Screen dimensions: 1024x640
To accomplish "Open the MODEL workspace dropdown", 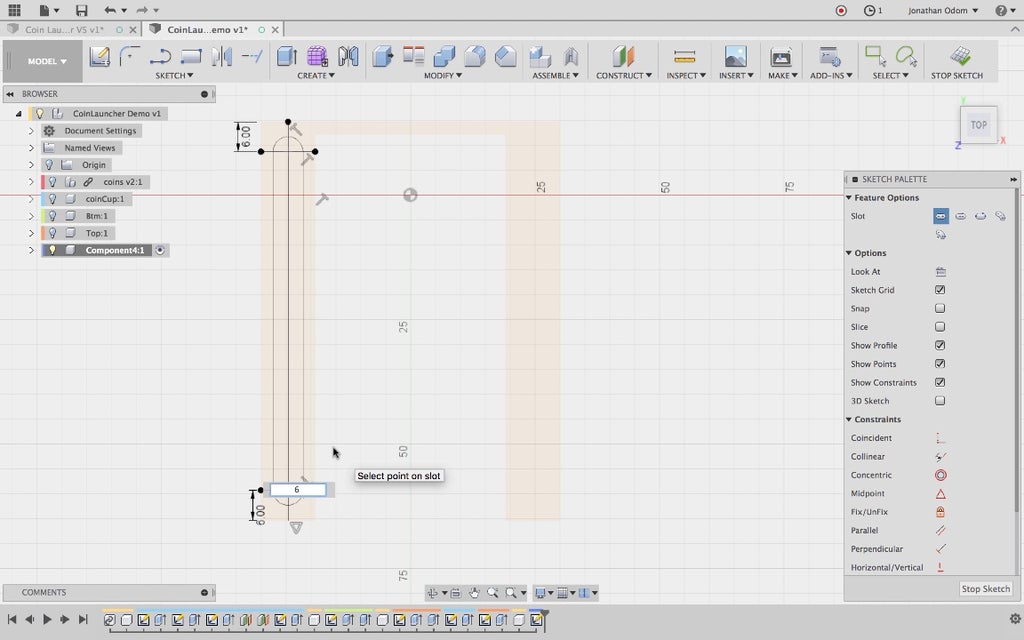I will tap(47, 61).
